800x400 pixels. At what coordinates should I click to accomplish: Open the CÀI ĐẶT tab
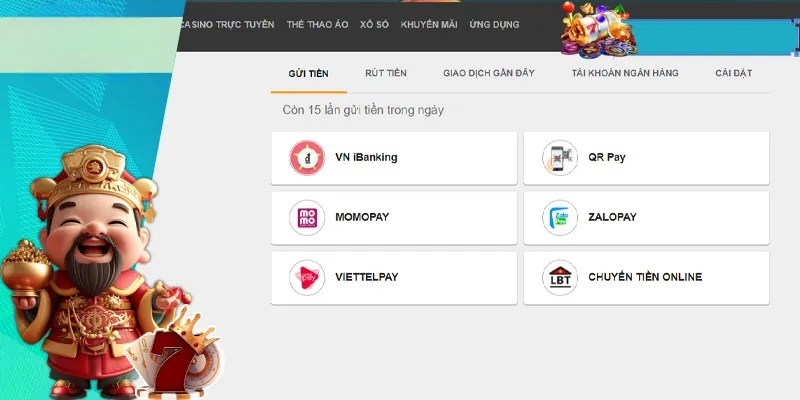point(734,73)
